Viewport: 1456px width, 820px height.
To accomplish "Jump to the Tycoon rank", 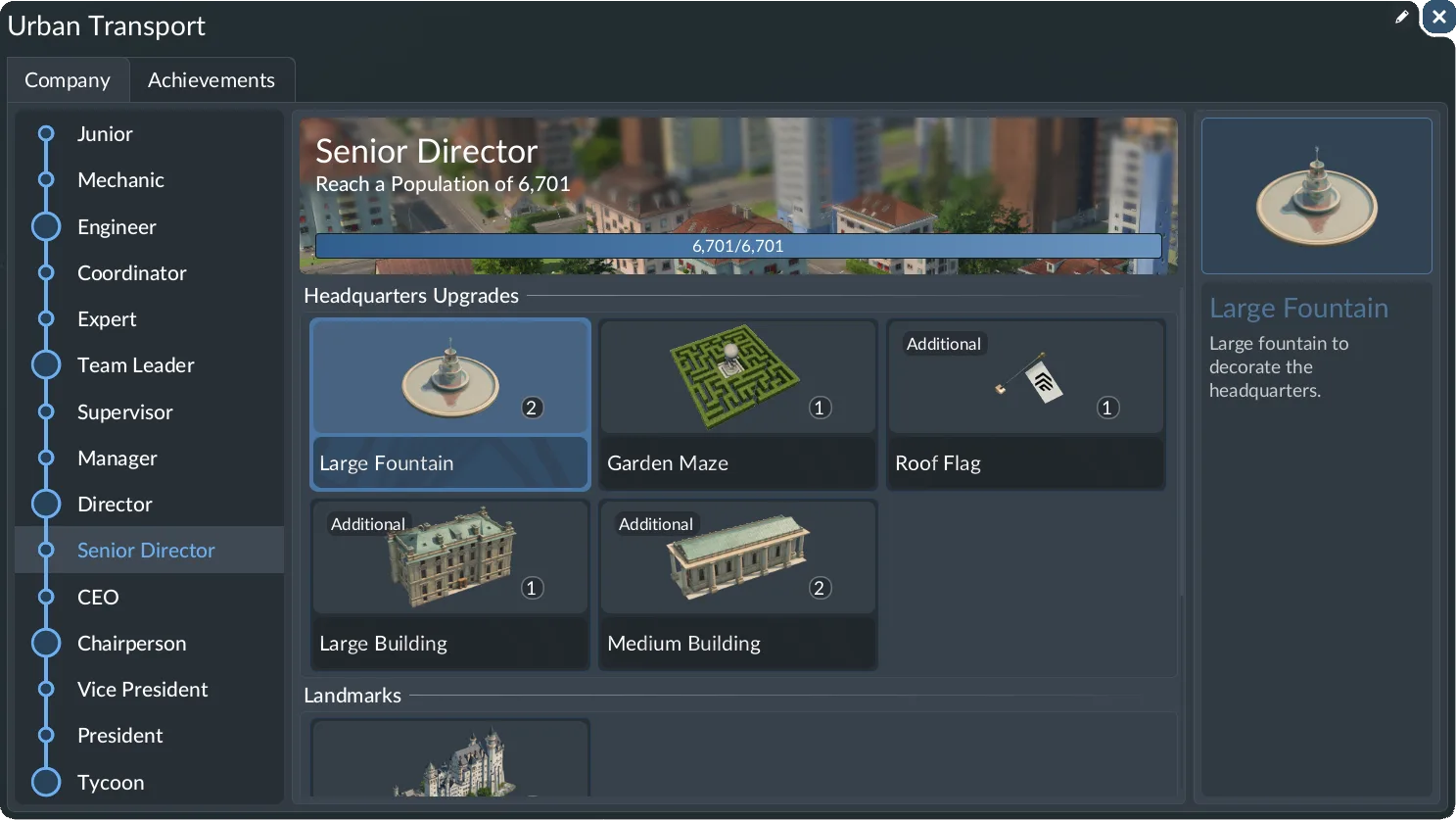I will 149,783.
